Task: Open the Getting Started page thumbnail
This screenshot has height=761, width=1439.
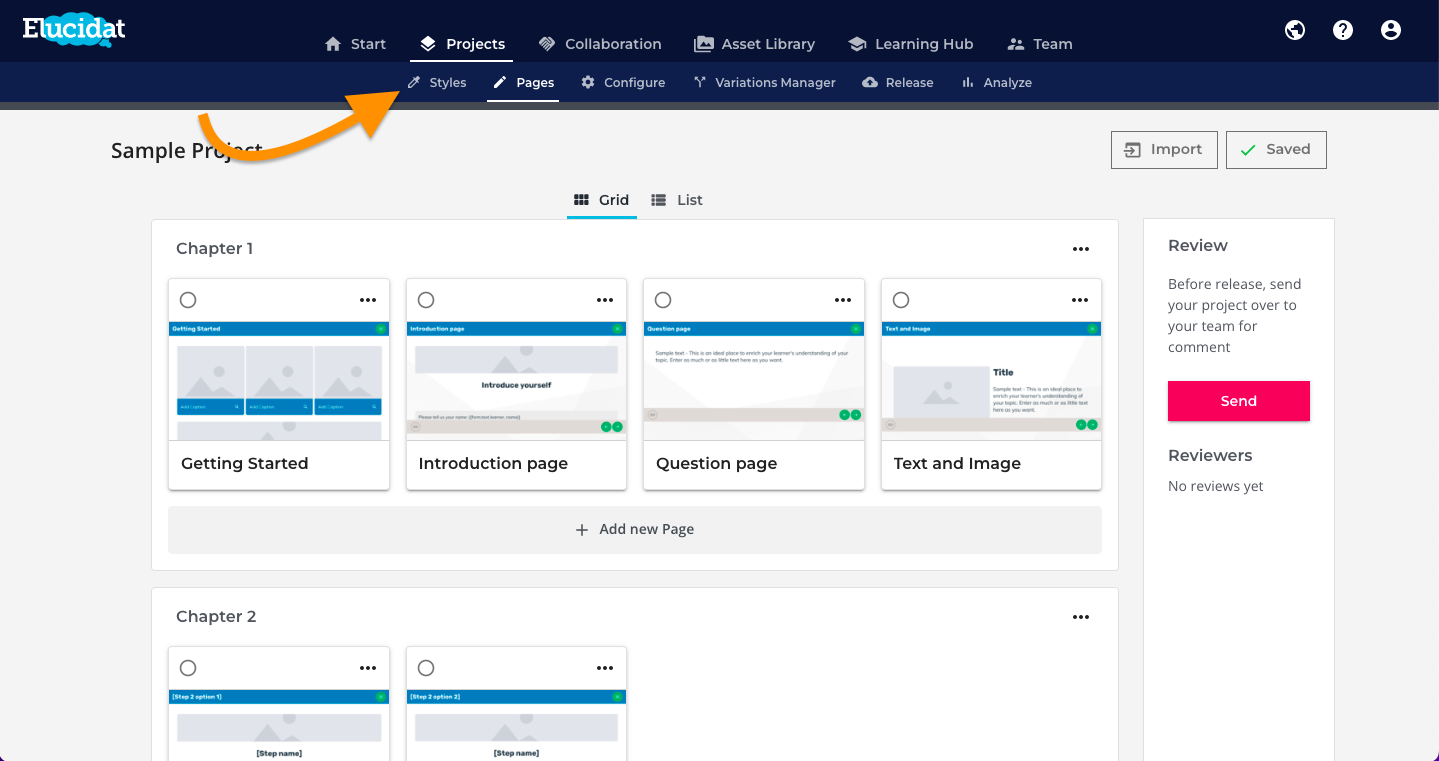Action: [279, 380]
